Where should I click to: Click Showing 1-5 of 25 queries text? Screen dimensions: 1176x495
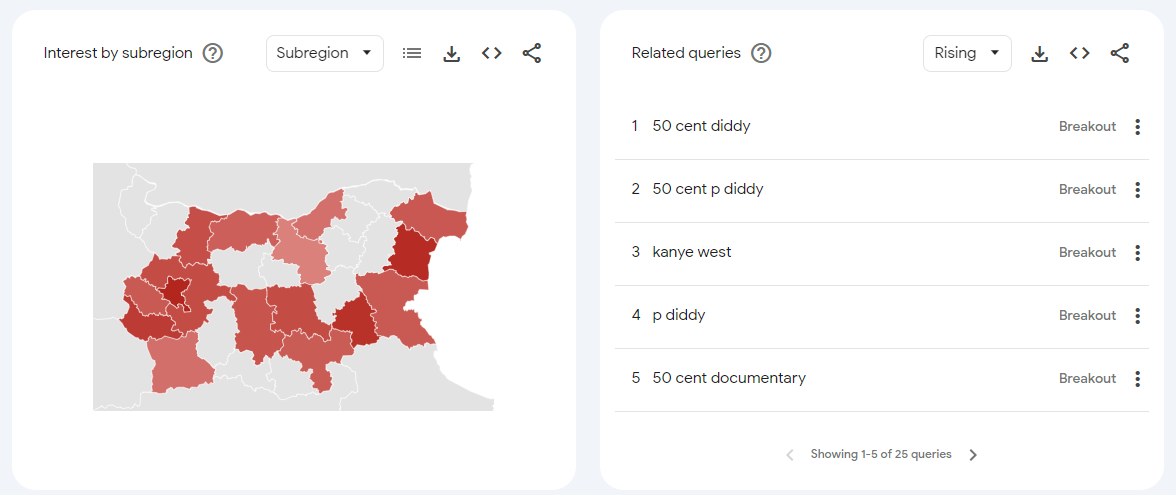[x=881, y=454]
